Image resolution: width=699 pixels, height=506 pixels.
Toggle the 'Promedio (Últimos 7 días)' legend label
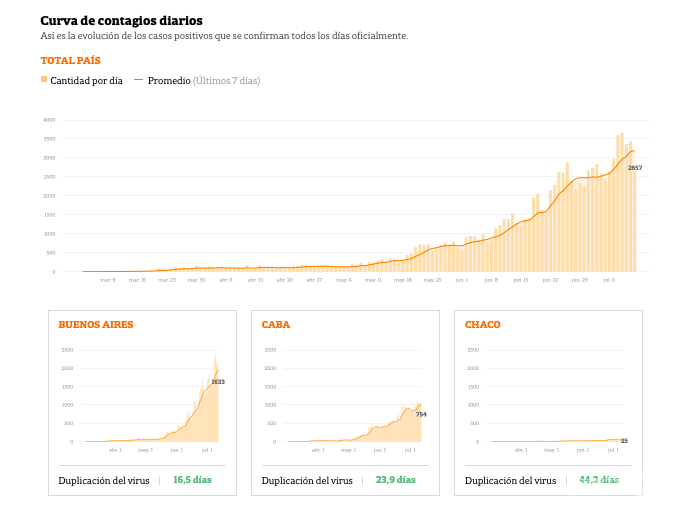click(203, 80)
